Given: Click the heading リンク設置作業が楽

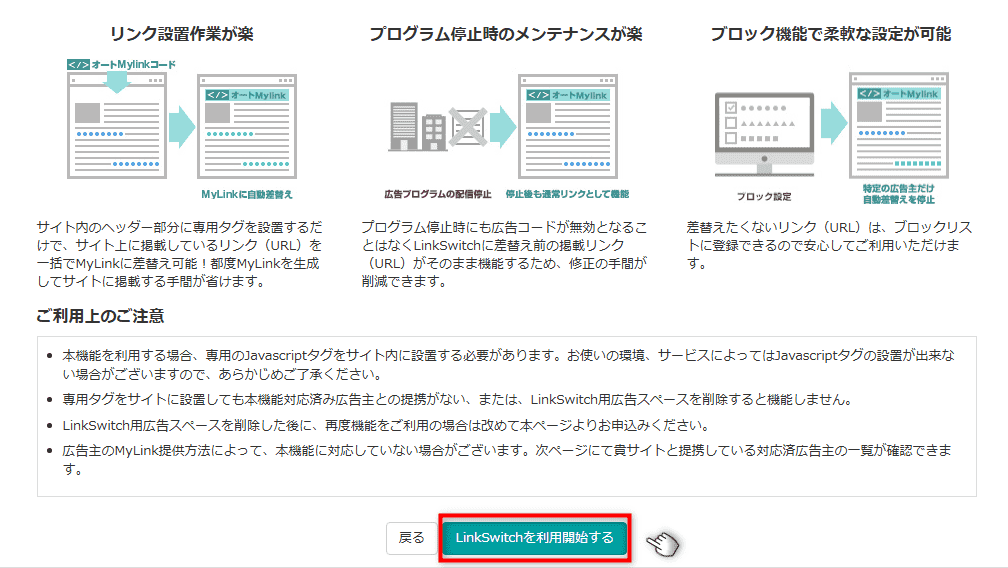Looking at the screenshot, I should [x=182, y=34].
